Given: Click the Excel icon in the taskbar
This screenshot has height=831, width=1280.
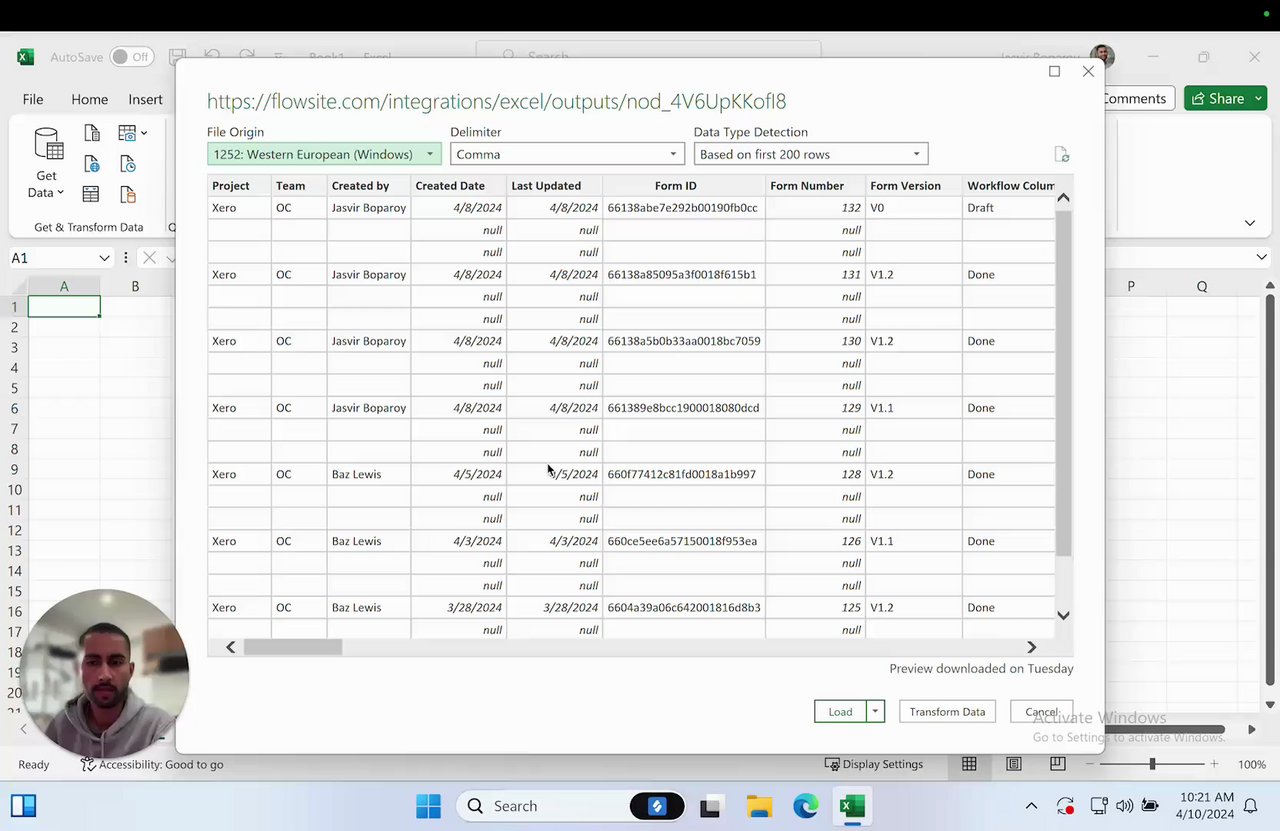Looking at the screenshot, I should click(x=852, y=806).
